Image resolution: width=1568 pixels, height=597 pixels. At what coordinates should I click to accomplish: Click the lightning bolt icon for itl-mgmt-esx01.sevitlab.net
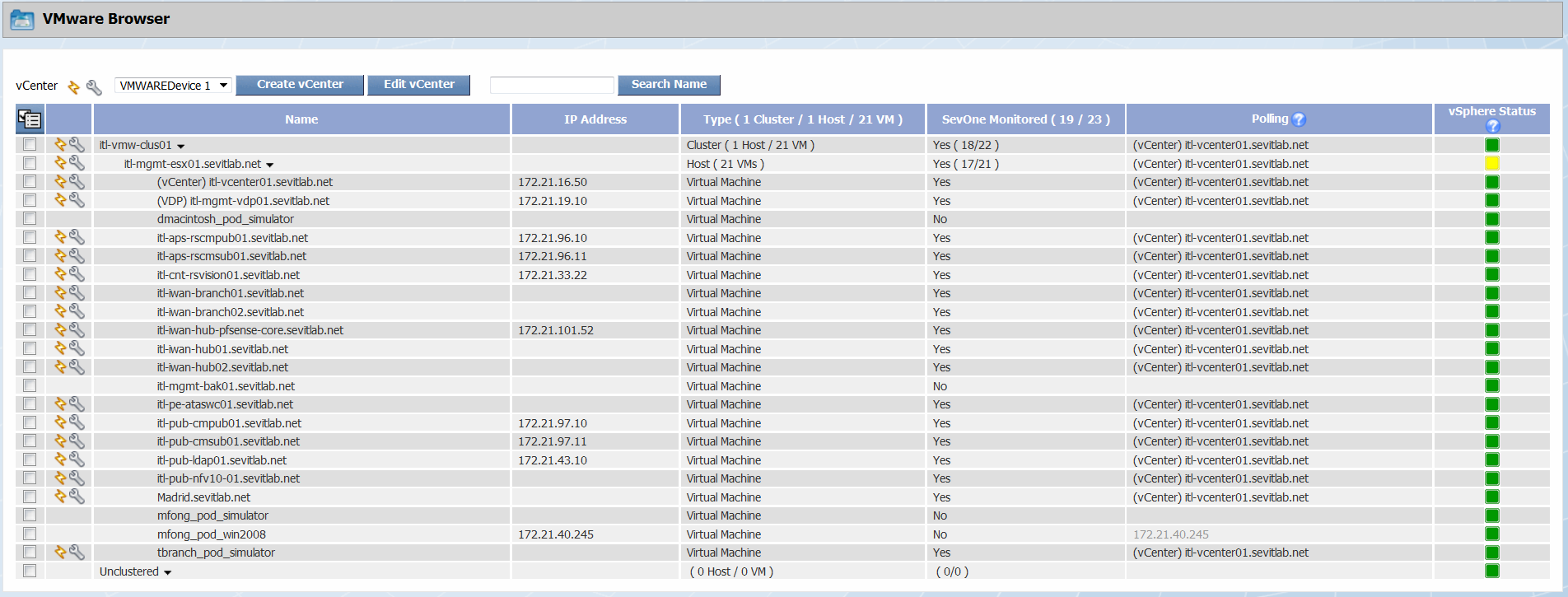[x=60, y=163]
